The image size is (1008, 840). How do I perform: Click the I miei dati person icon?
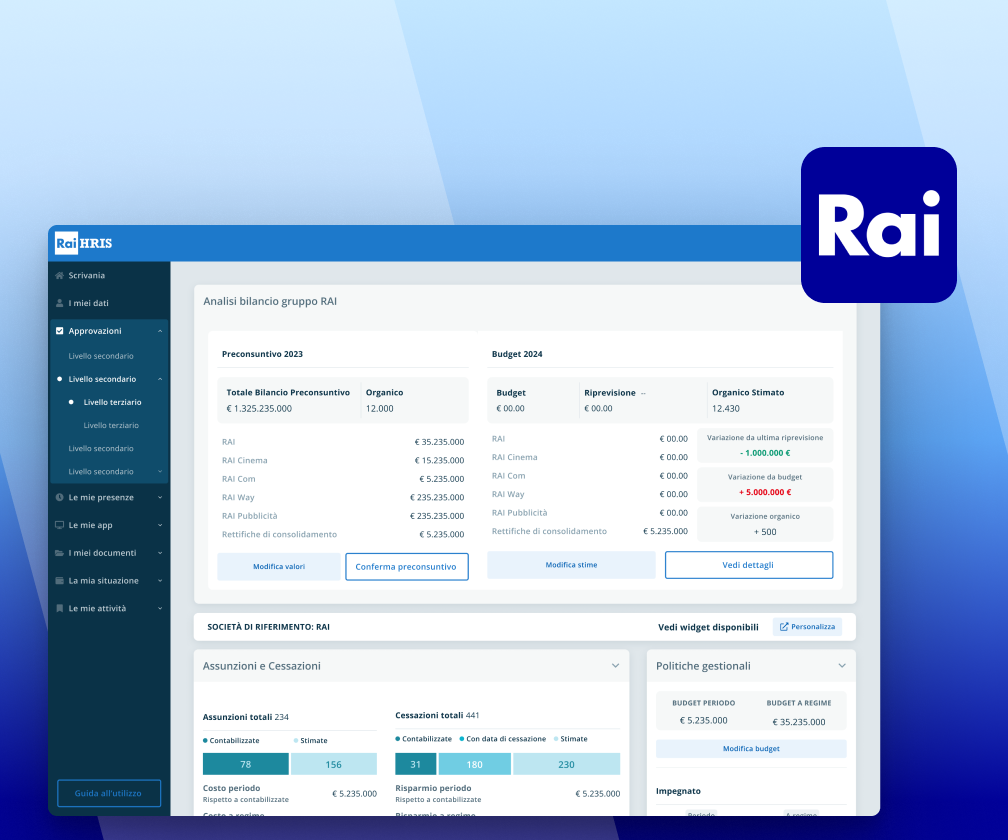click(59, 303)
